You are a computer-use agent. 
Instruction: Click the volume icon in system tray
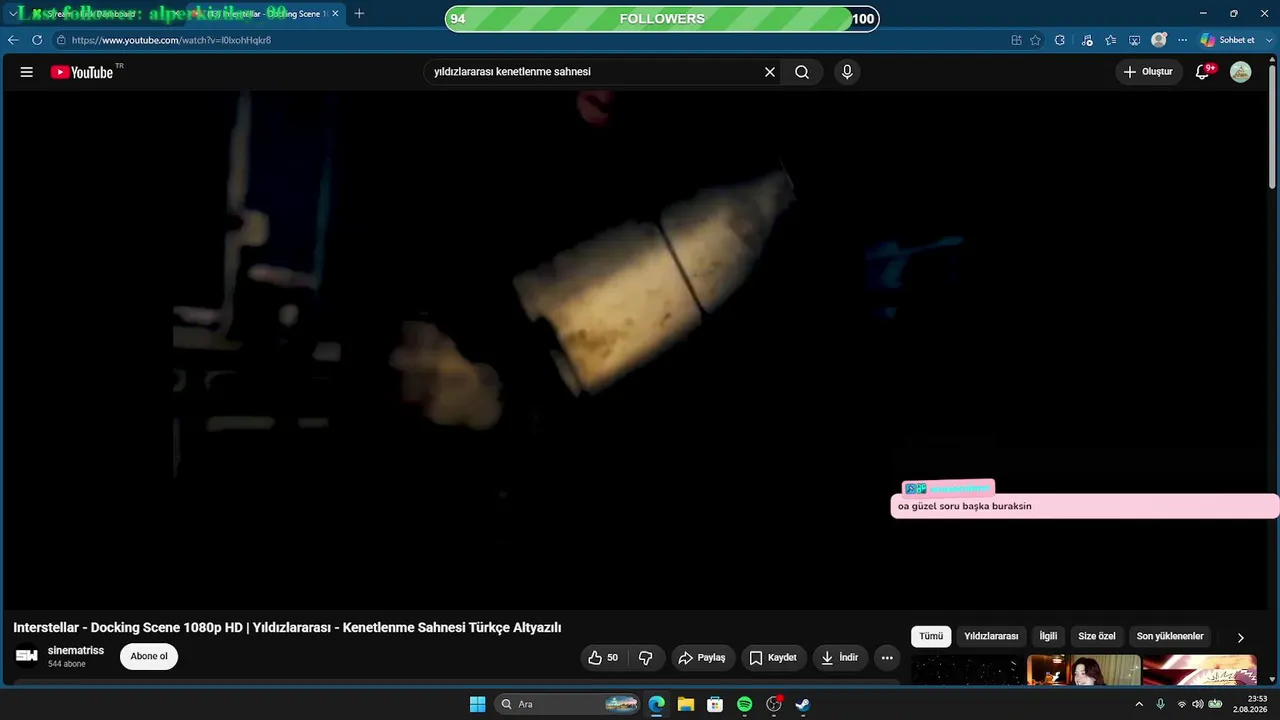point(1197,704)
